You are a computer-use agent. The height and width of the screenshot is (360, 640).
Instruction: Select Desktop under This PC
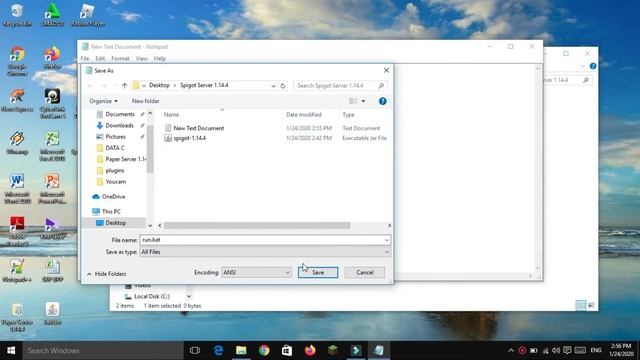point(116,223)
